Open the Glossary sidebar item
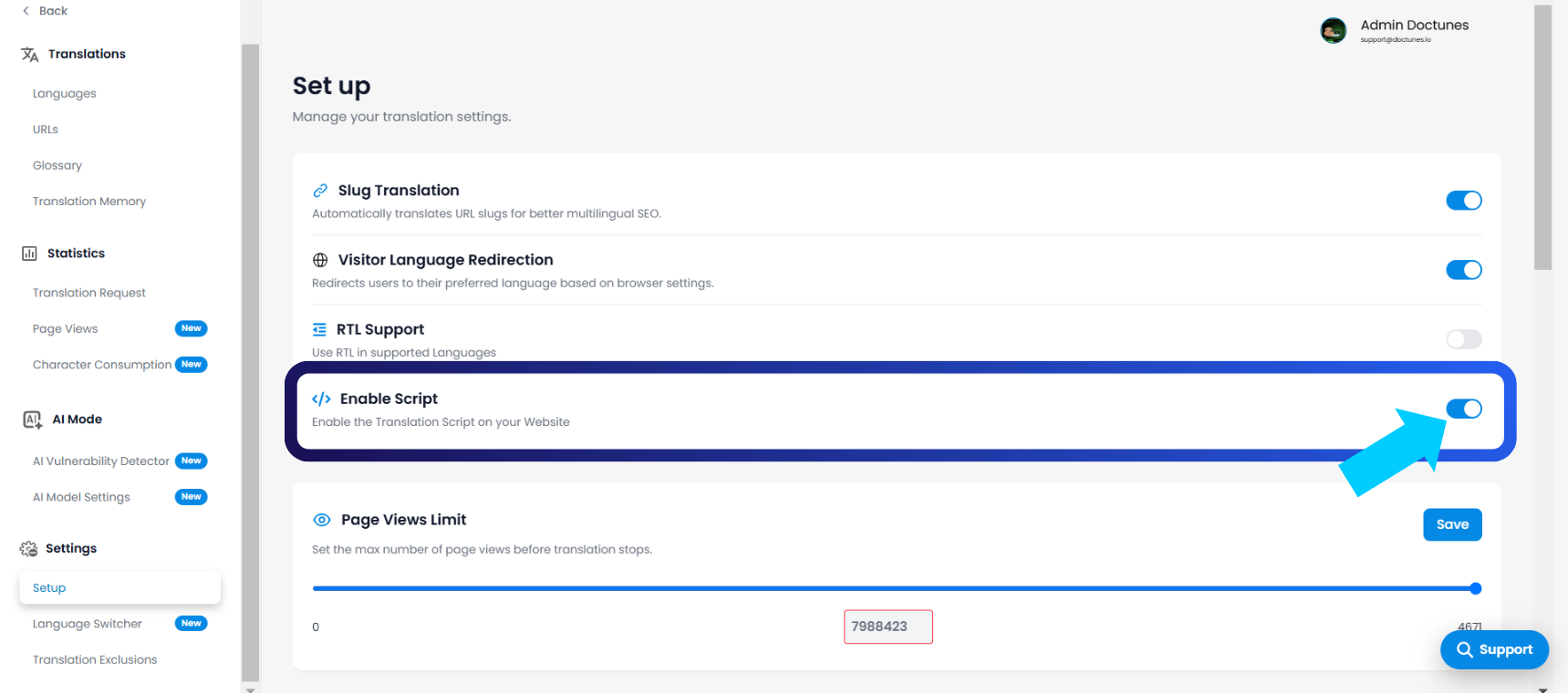The width and height of the screenshot is (1568, 694). [x=57, y=165]
